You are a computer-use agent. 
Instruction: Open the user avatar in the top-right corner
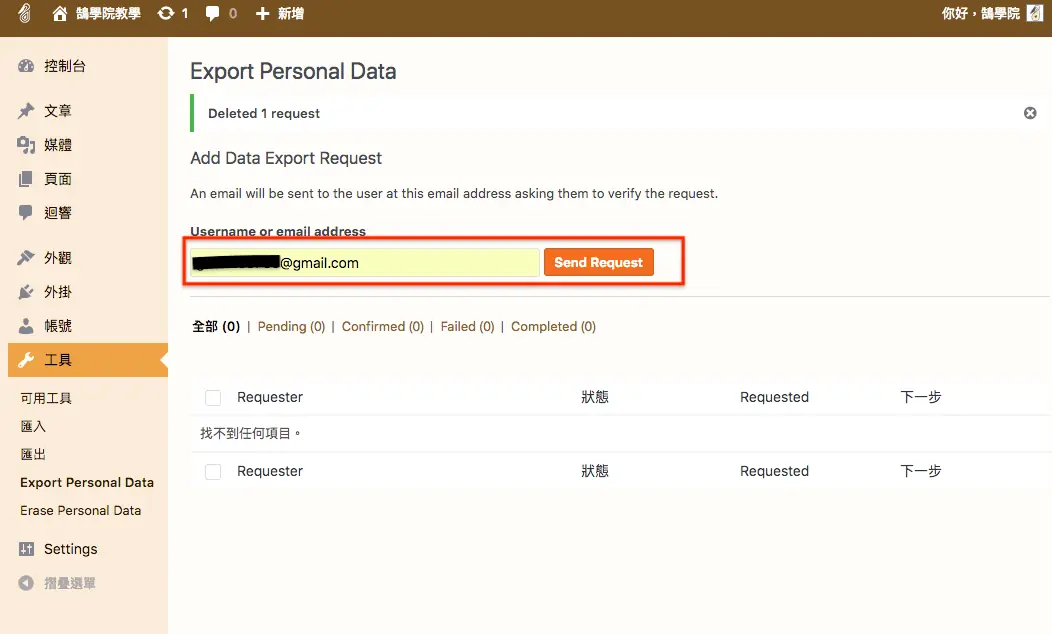coord(1035,13)
